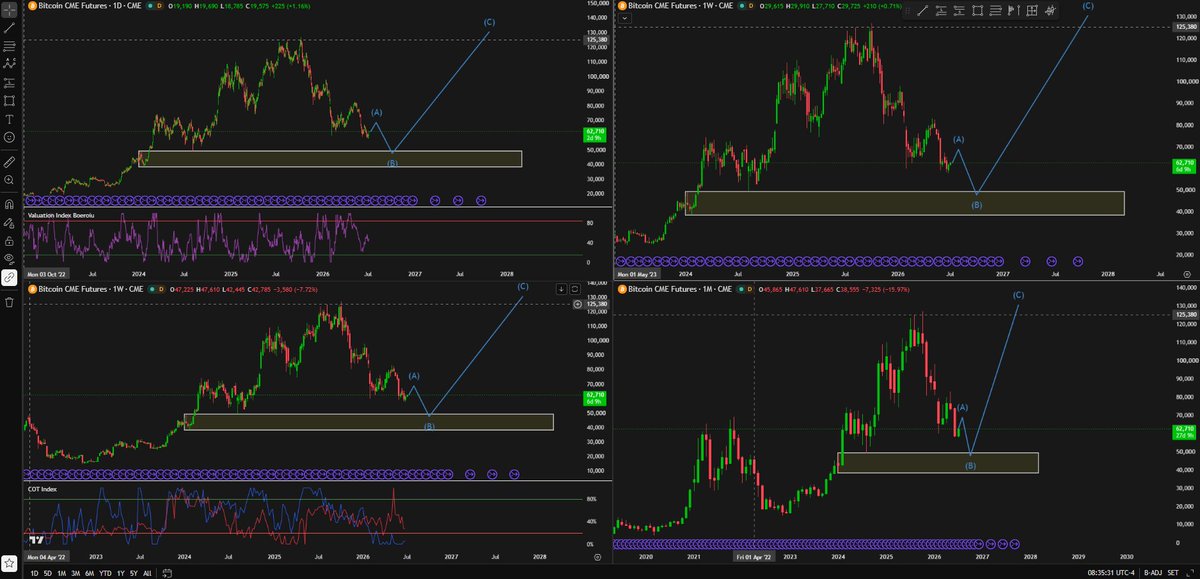1200x579 pixels.
Task: Click the green 62,710 price tag on 1D chart
Action: click(594, 134)
